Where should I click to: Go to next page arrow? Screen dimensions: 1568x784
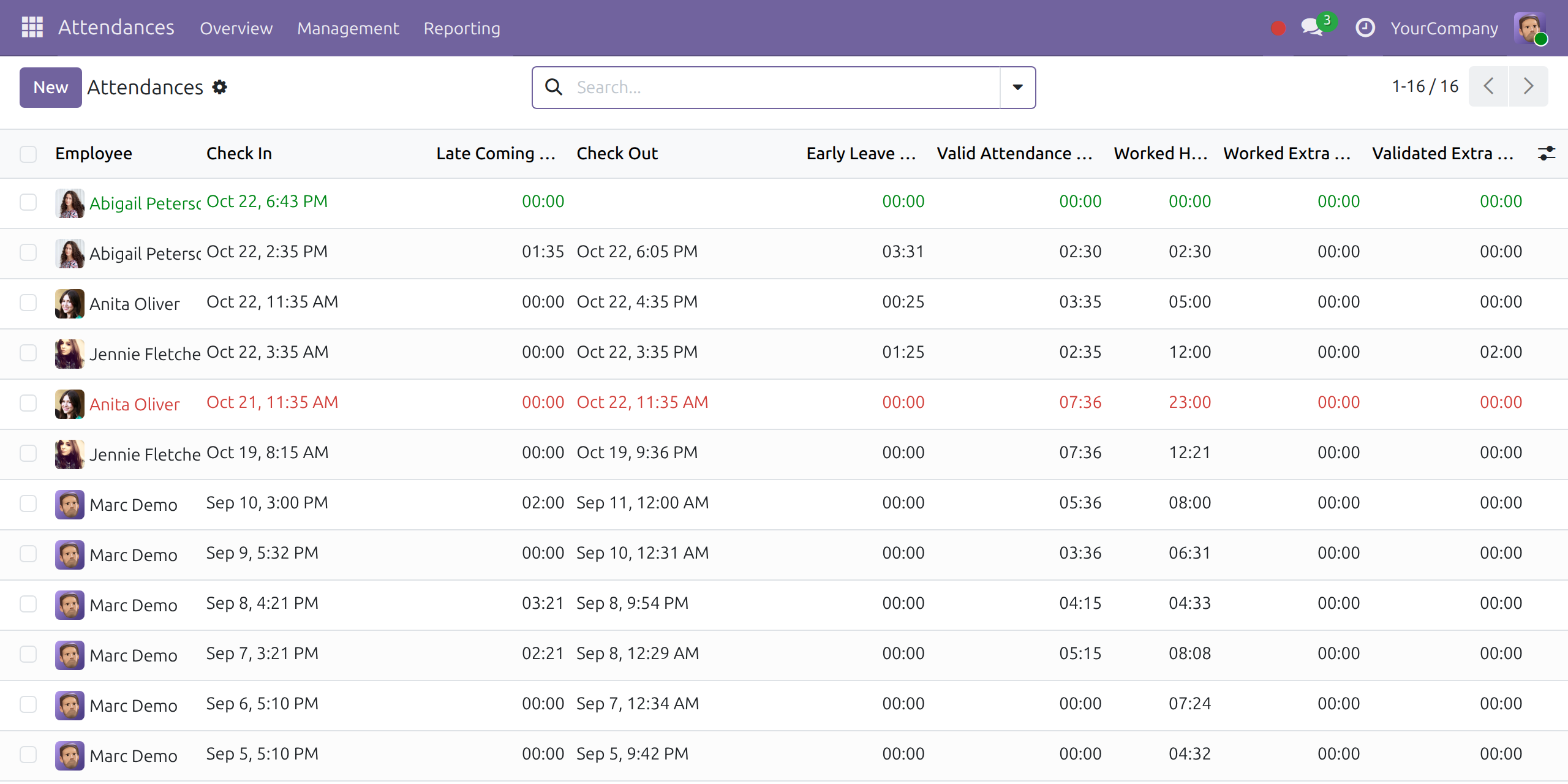(1528, 86)
